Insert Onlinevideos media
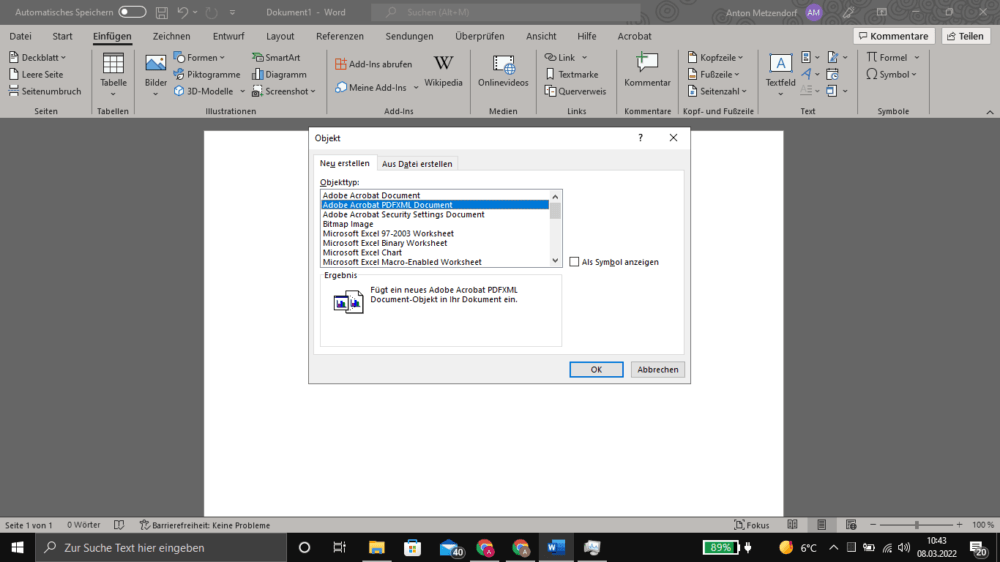 [x=503, y=71]
